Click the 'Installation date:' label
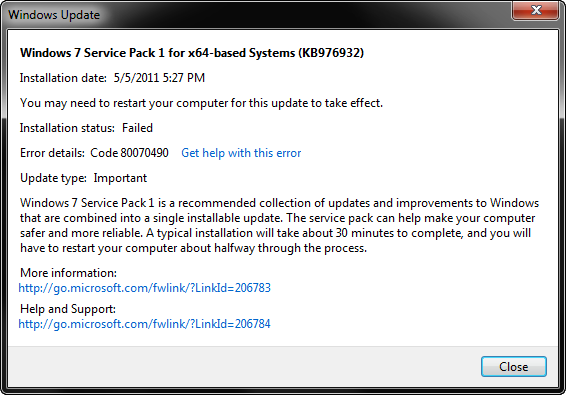 63,78
